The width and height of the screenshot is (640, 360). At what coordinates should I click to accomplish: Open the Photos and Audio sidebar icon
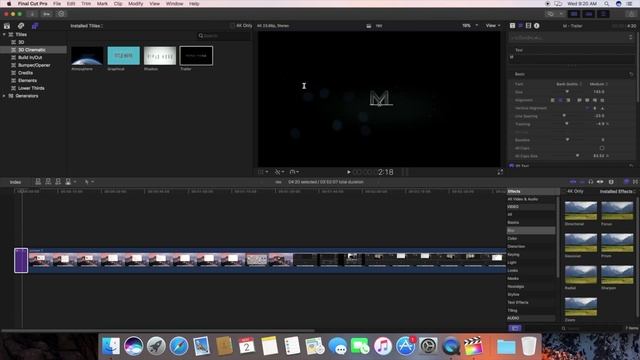[21, 26]
